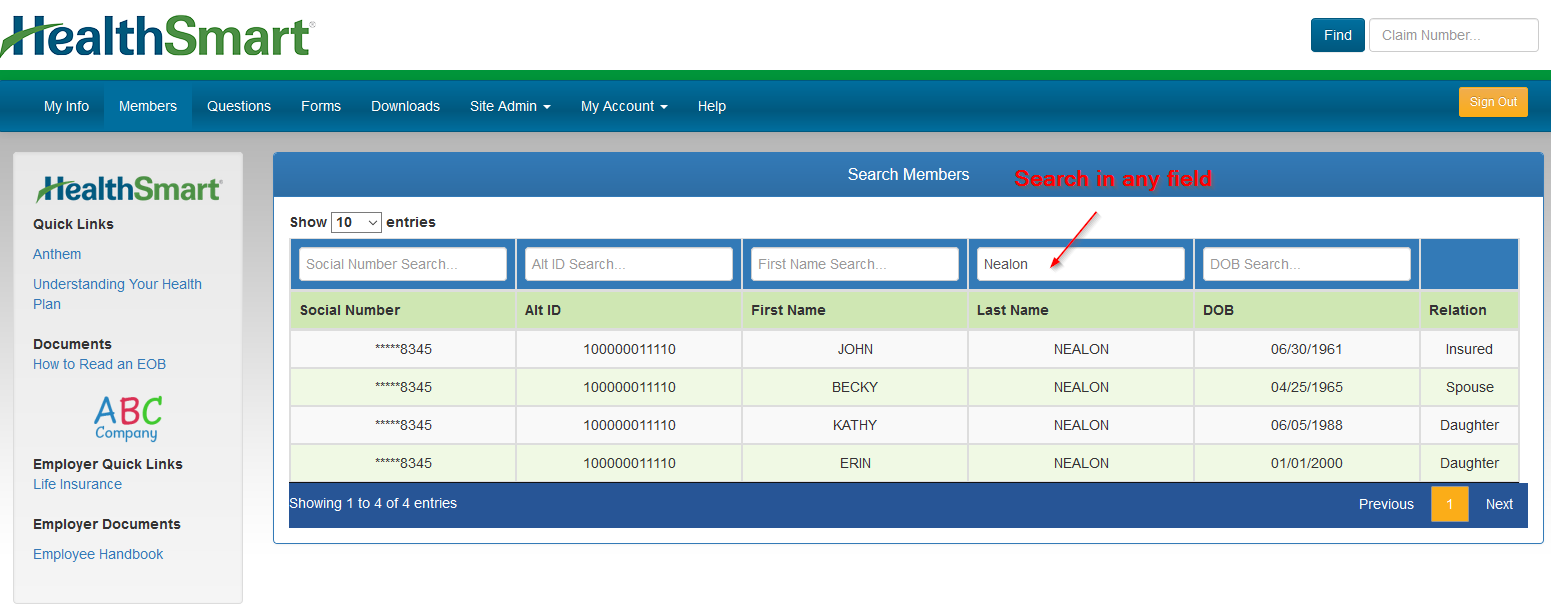Screen dimensions: 1551x609
Task: Click the DOB 06/30/1961 cell
Action: point(1307,349)
